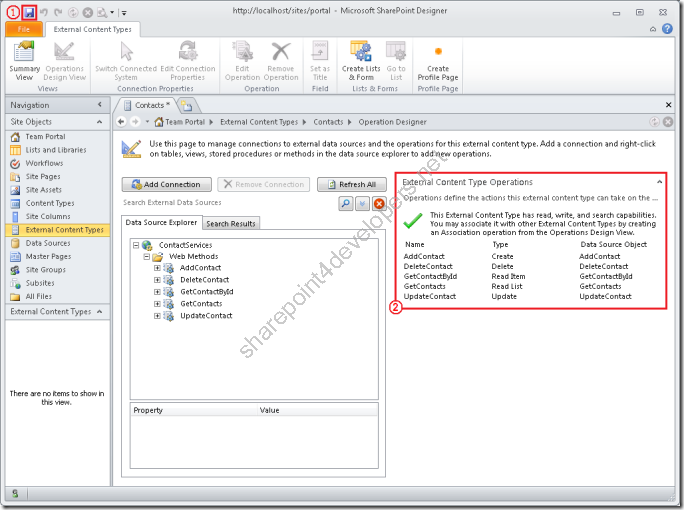Screen dimensions: 684x510
Task: Open the Help question mark icon
Action: [x=667, y=29]
